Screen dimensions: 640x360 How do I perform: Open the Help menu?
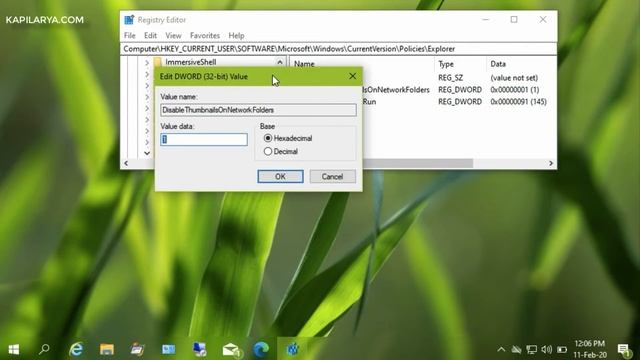[236, 36]
